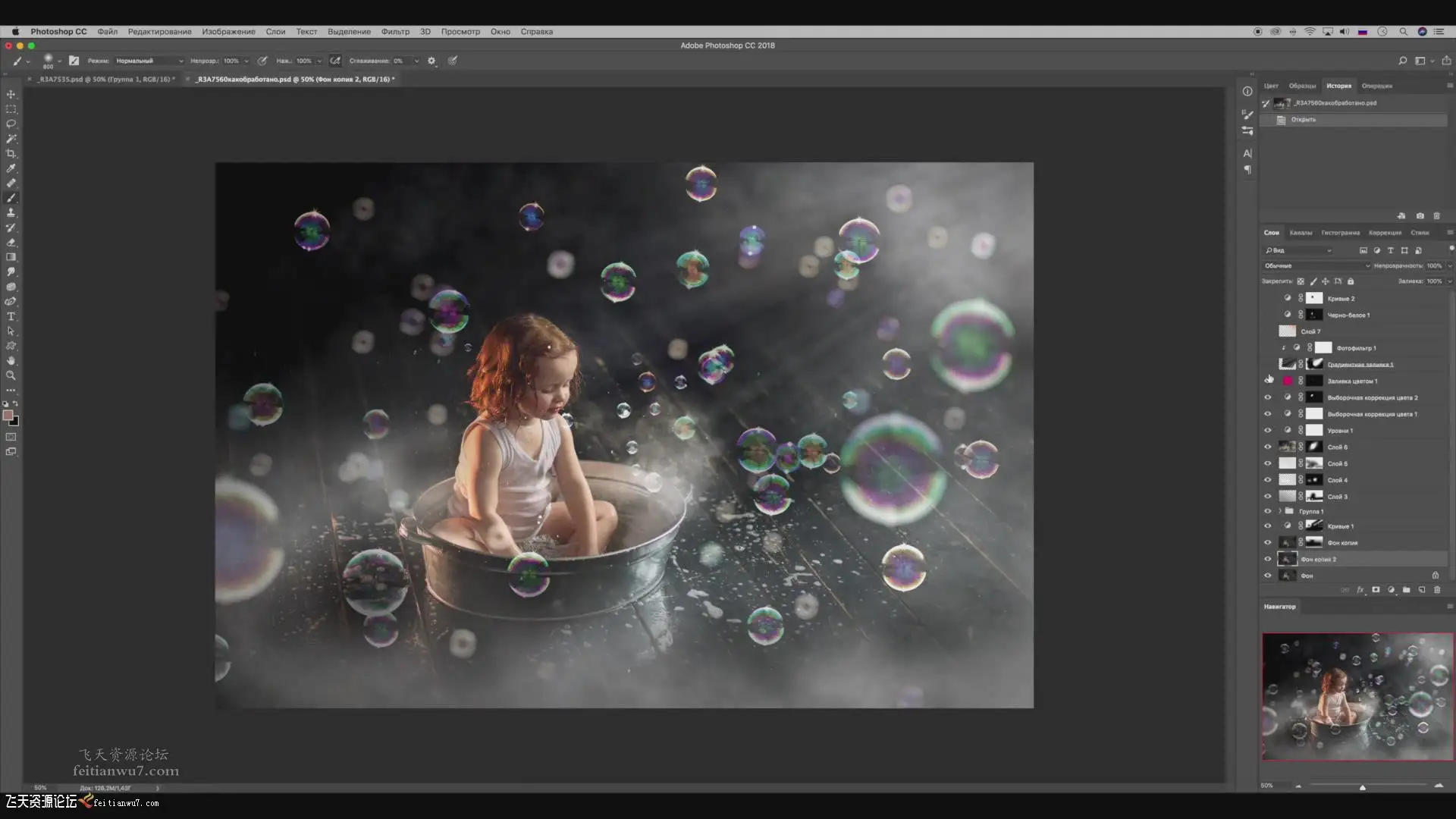Open smoothing options gear icon

(431, 61)
